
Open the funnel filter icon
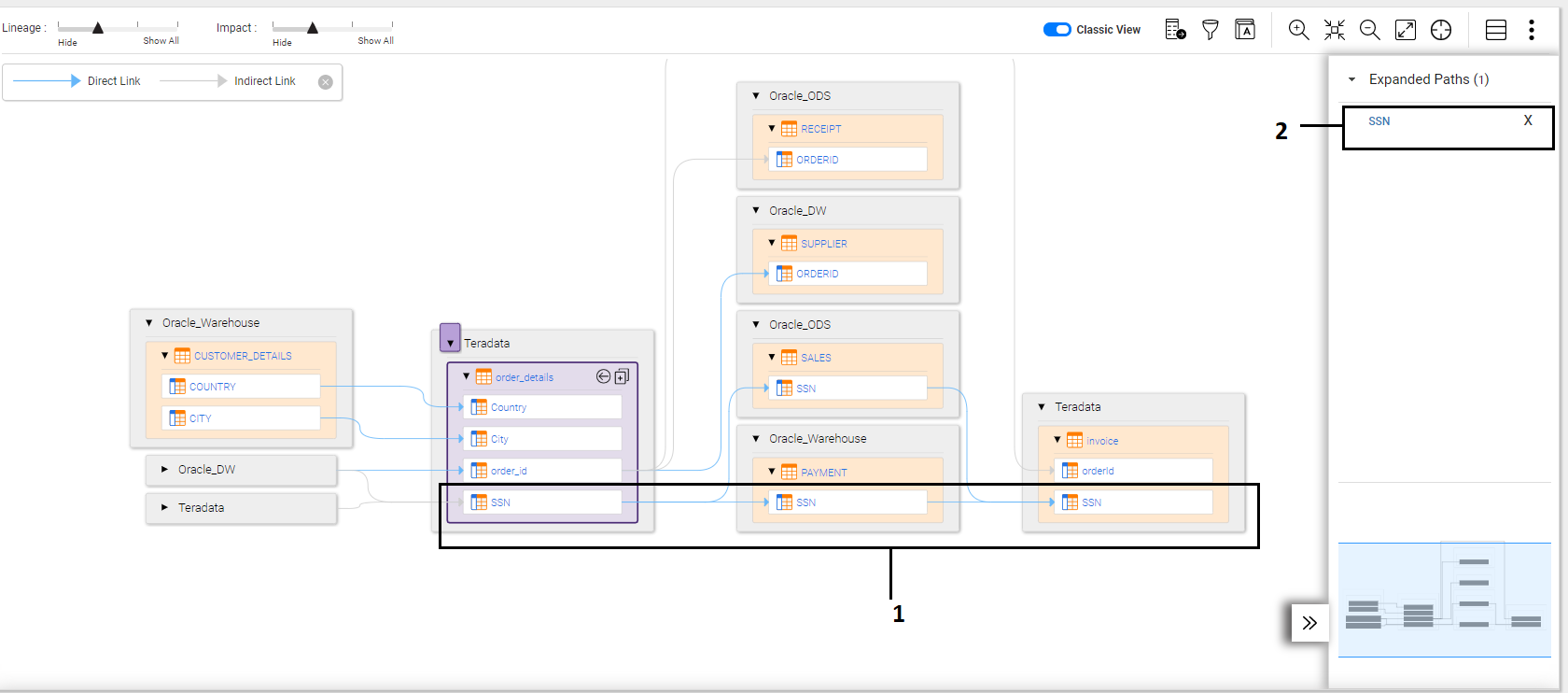1211,30
